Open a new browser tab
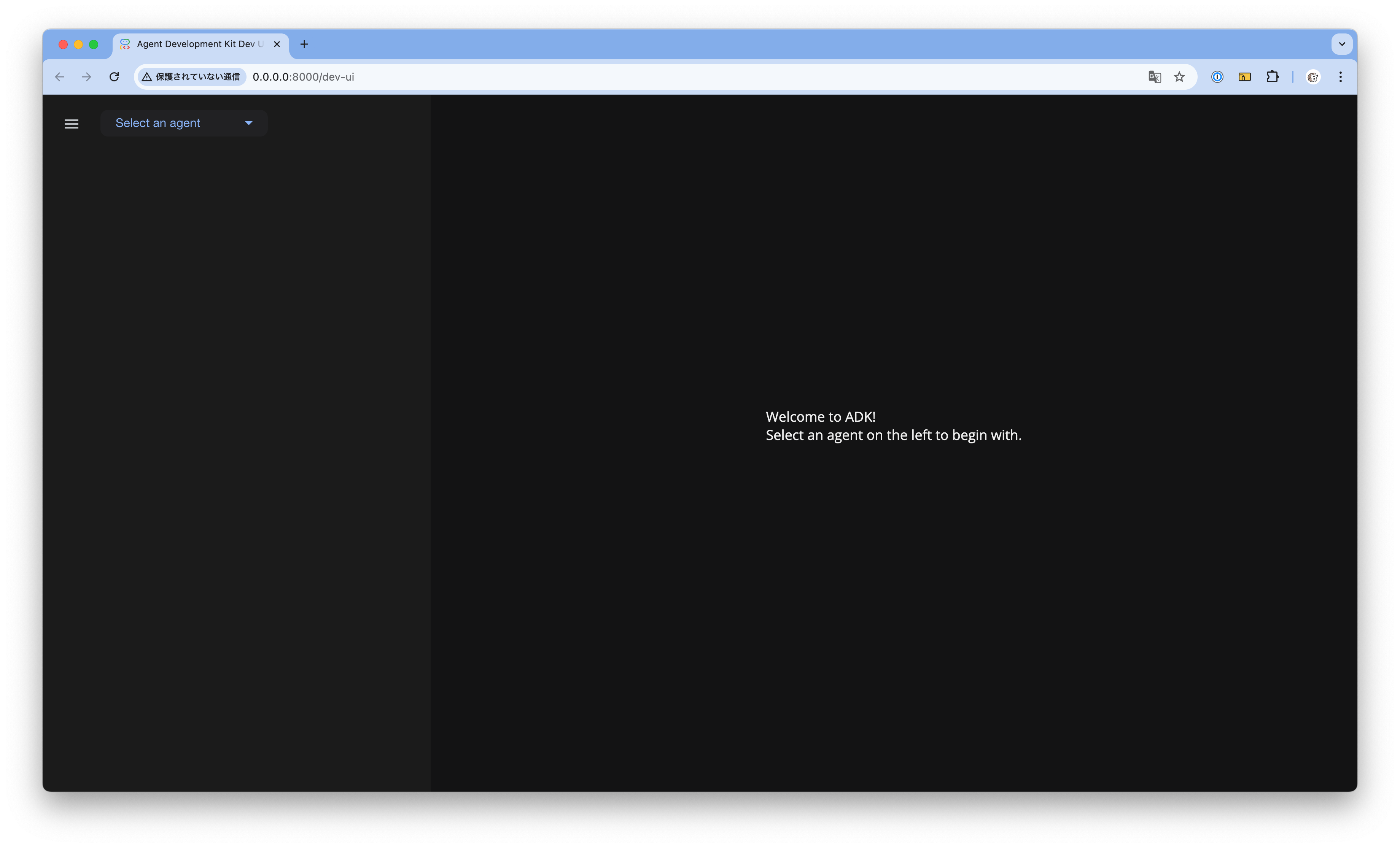 click(x=304, y=44)
